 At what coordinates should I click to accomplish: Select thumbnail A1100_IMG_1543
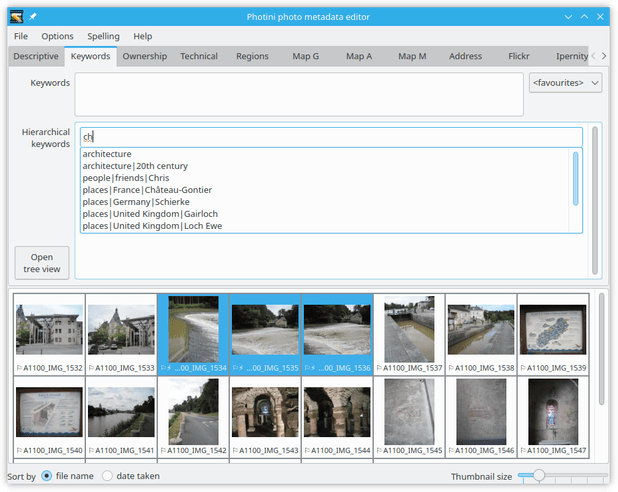265,416
